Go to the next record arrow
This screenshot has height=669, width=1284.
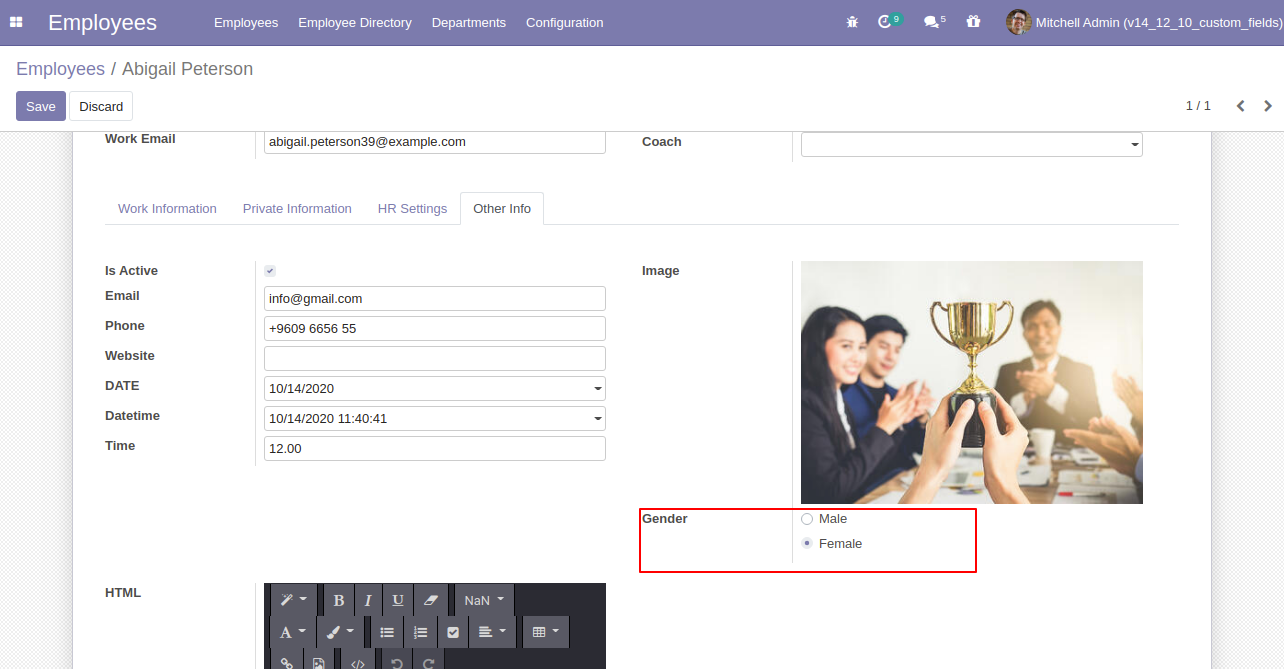[x=1268, y=106]
